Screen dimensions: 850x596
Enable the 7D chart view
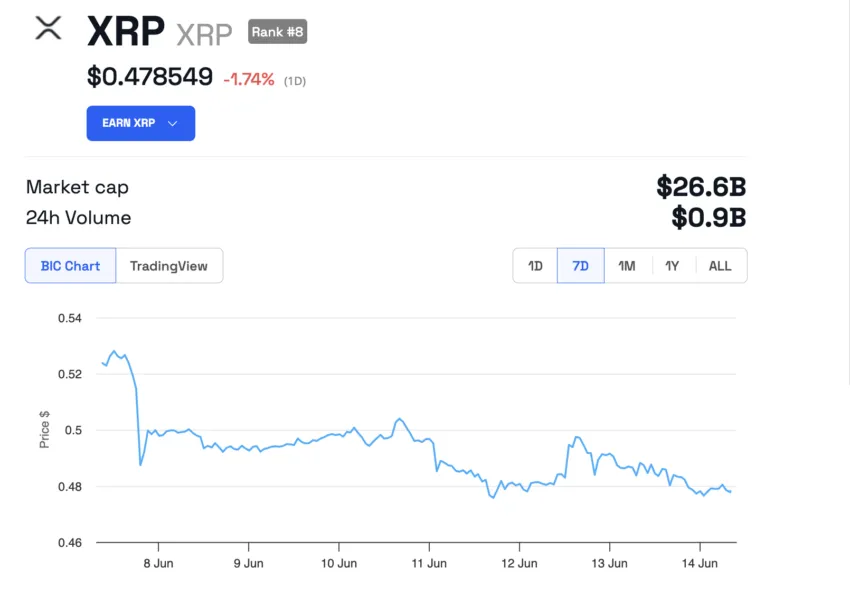pyautogui.click(x=580, y=265)
